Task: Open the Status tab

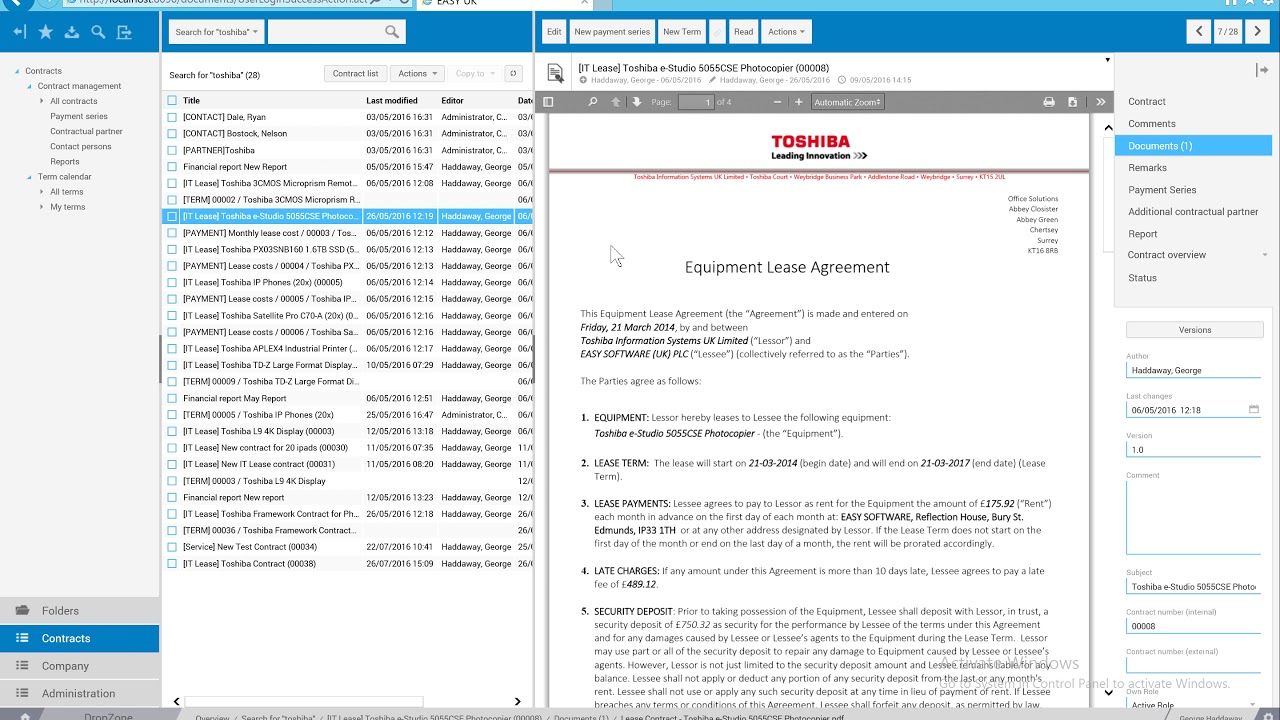Action: (1193, 278)
